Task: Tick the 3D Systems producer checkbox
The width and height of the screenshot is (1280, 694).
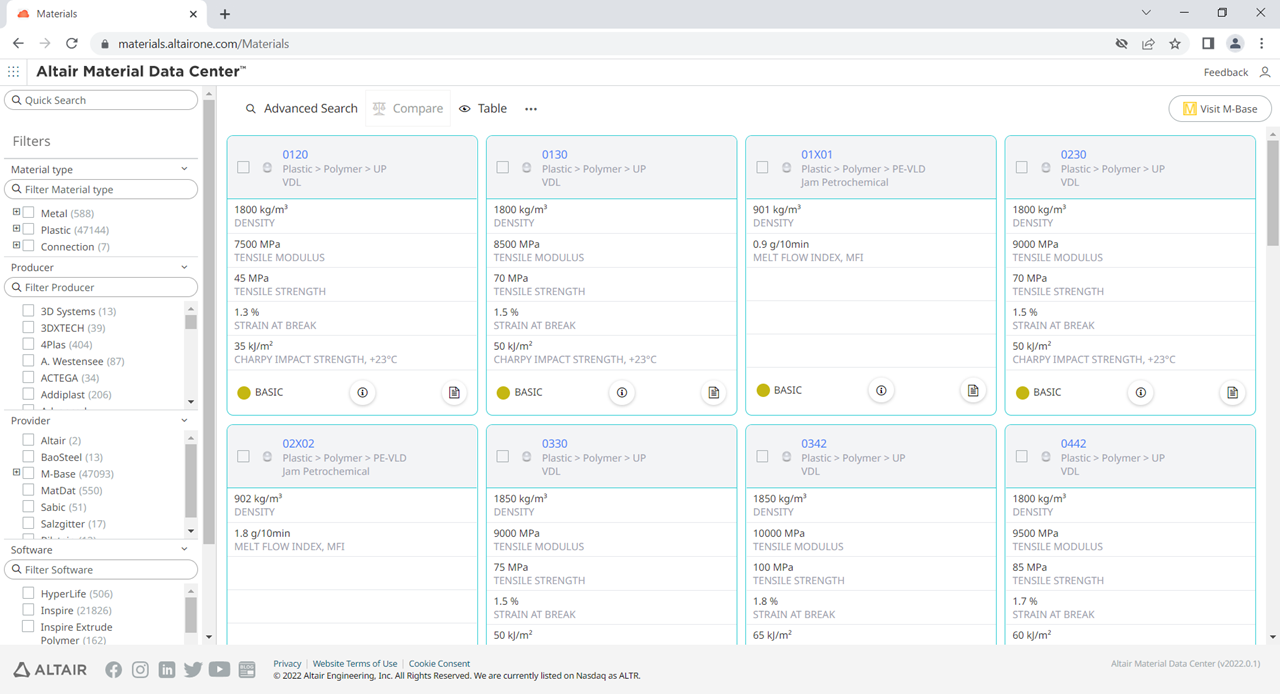Action: point(29,311)
